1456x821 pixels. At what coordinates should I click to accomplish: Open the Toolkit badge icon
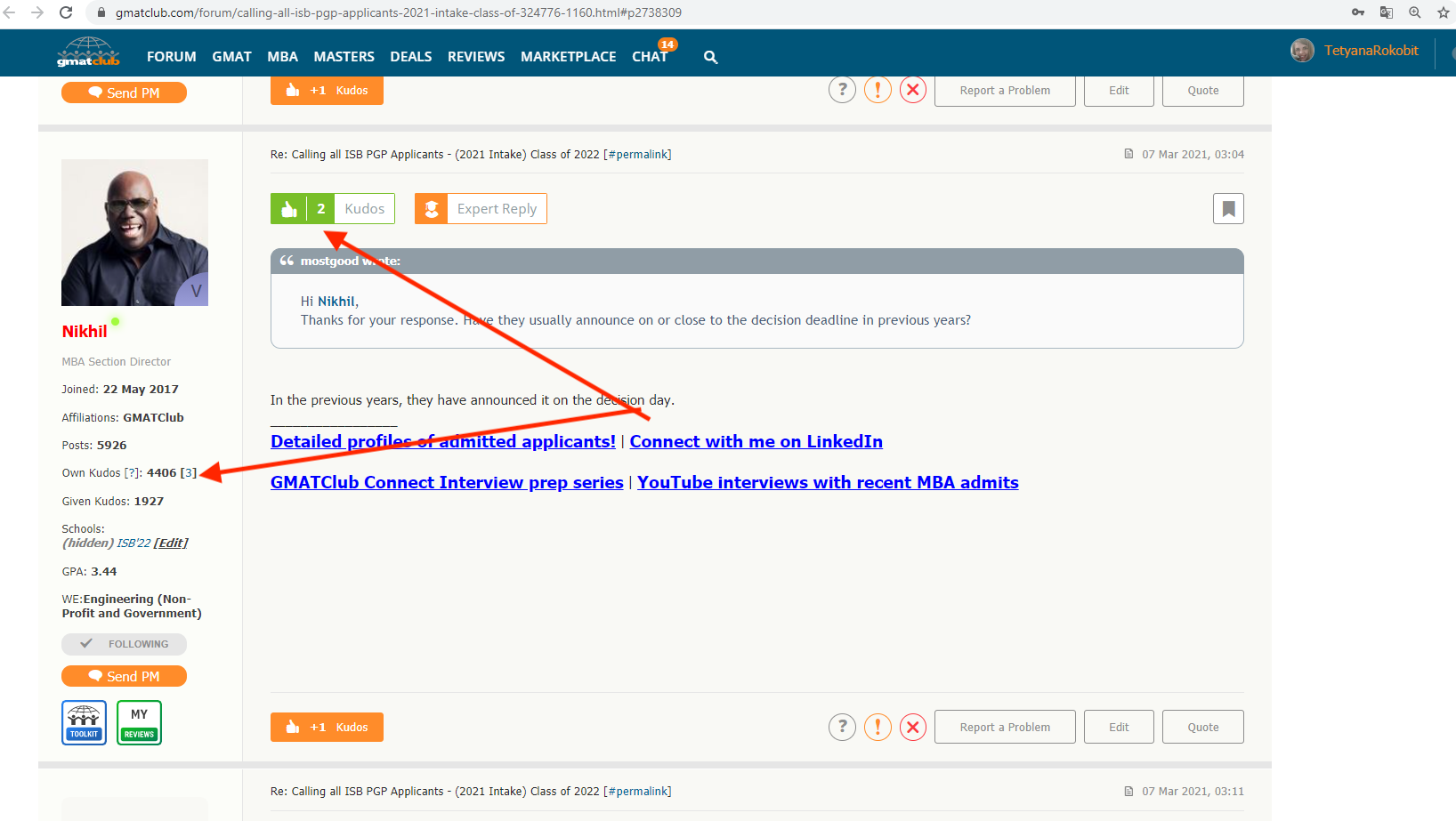(x=84, y=722)
